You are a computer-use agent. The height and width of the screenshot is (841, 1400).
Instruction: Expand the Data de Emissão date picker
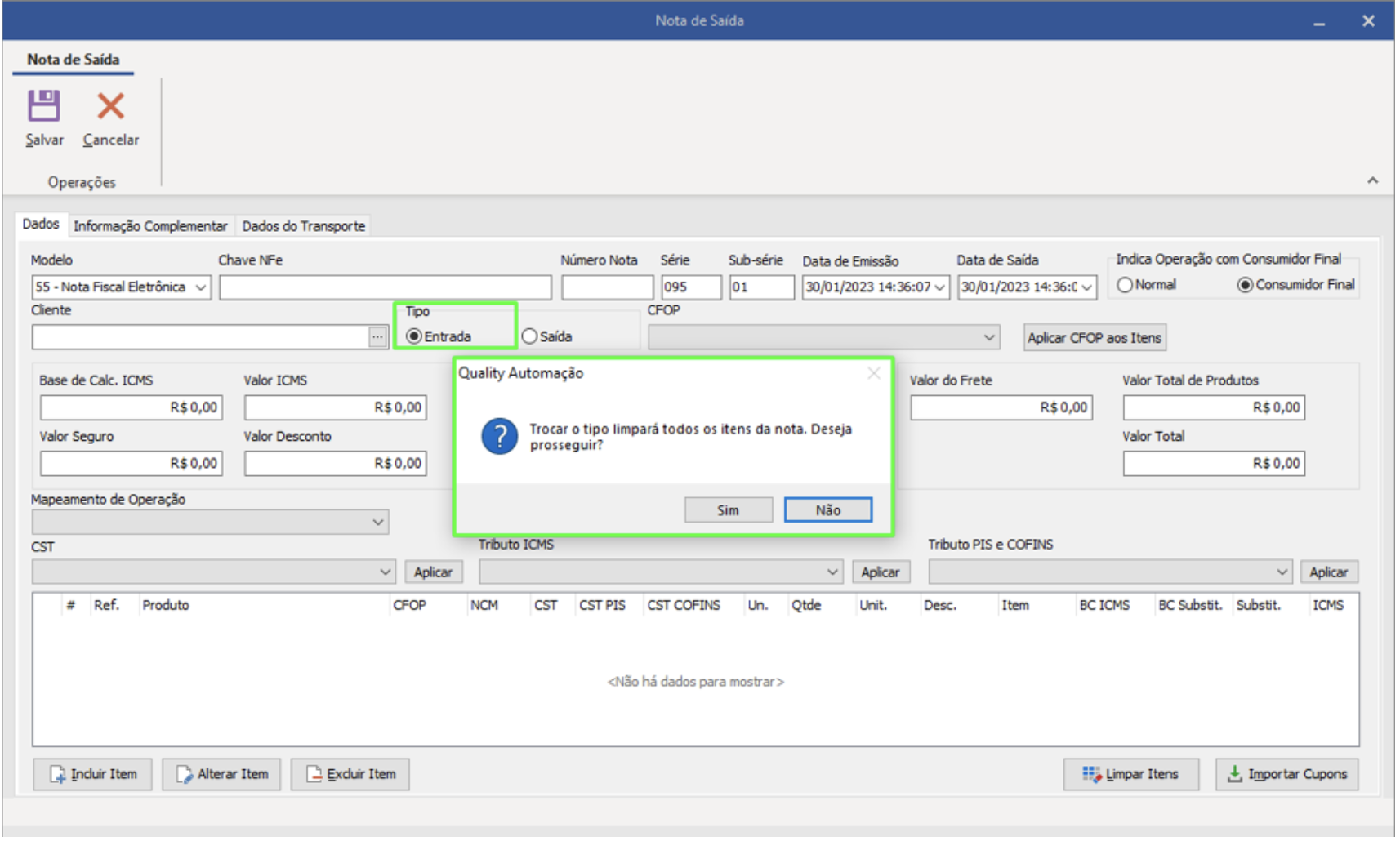tap(940, 288)
